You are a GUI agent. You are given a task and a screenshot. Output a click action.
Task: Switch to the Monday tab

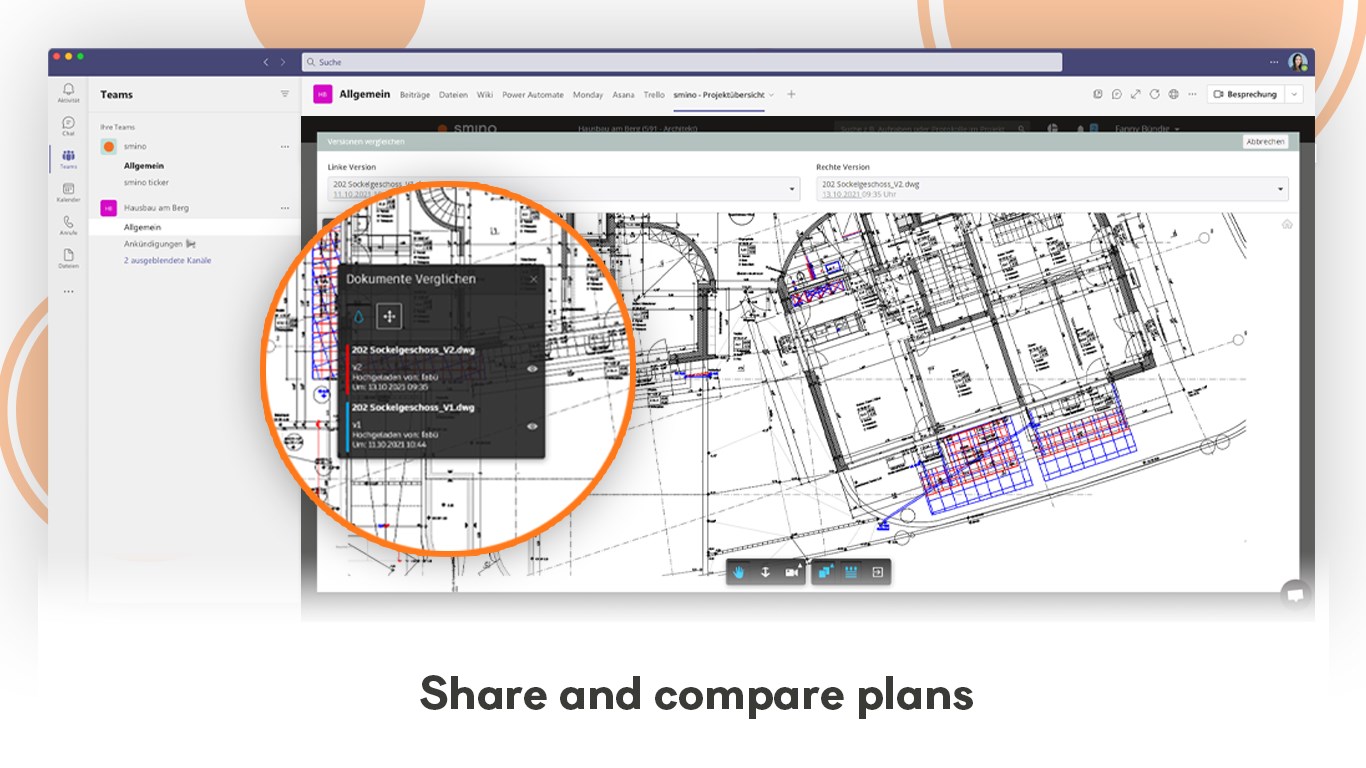[588, 95]
